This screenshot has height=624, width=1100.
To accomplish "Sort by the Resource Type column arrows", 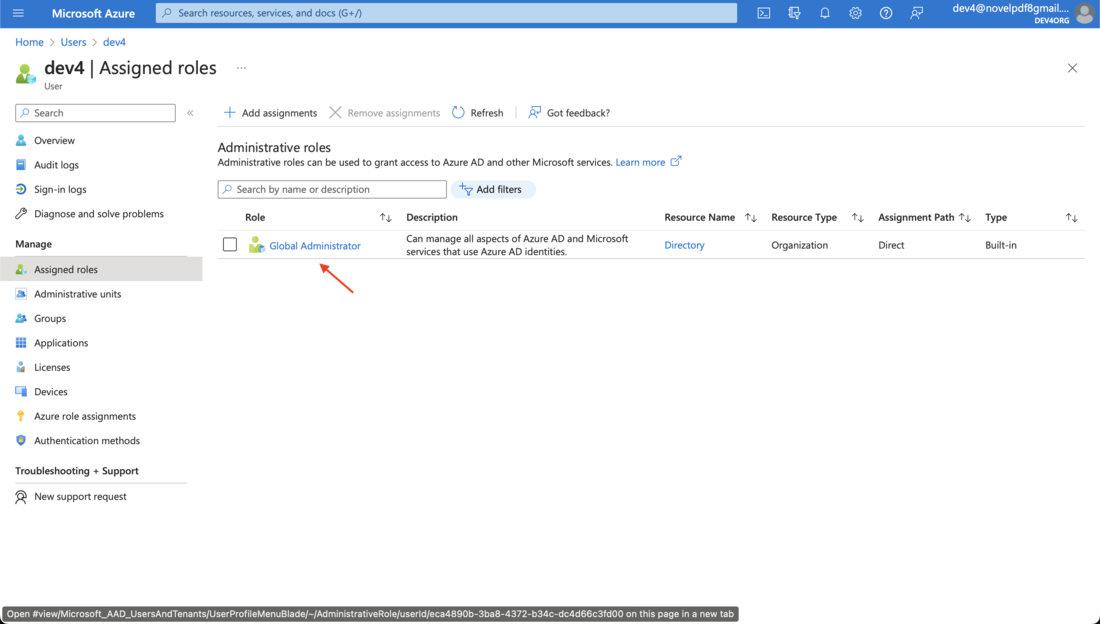I will click(857, 218).
